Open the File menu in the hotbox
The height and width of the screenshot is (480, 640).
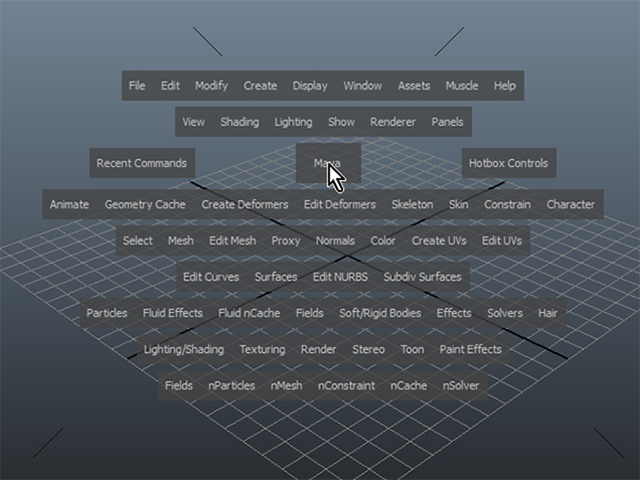tap(137, 86)
